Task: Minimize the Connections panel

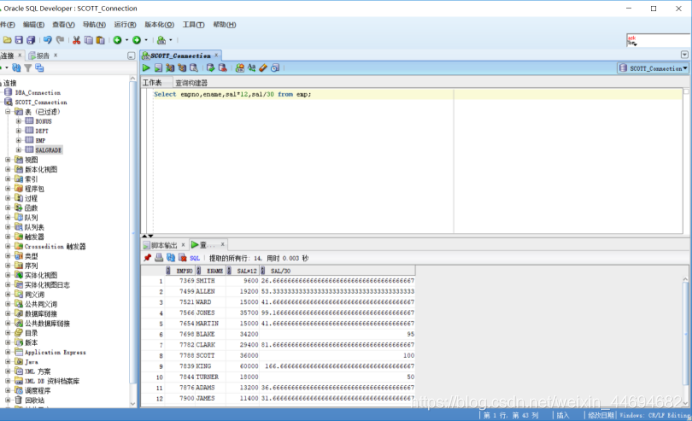Action: pyautogui.click(x=131, y=56)
